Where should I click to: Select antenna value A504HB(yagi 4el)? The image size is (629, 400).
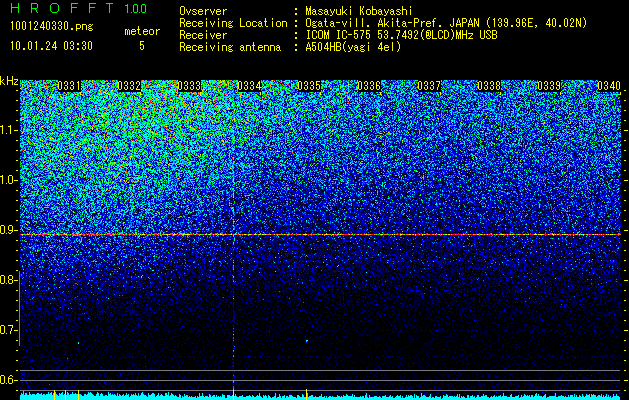click(353, 47)
